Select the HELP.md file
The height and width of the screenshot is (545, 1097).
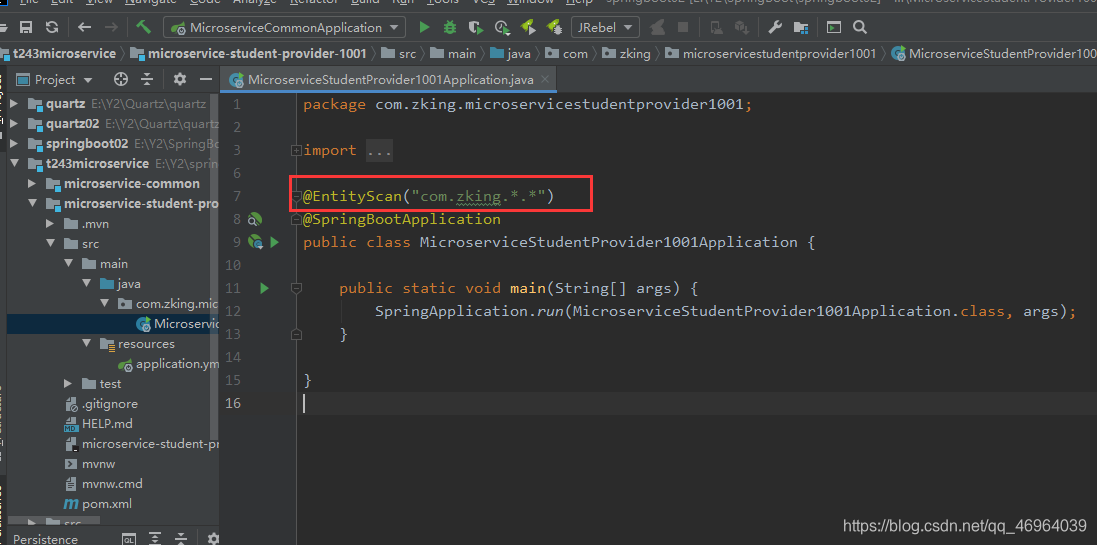98,423
